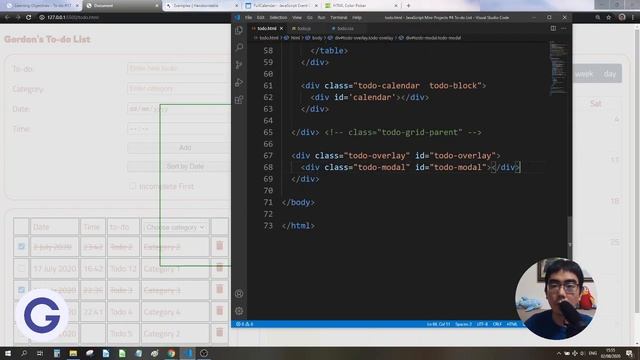The image size is (640, 360).
Task: Switch to Chrome in the taskbar
Action: (171, 353)
